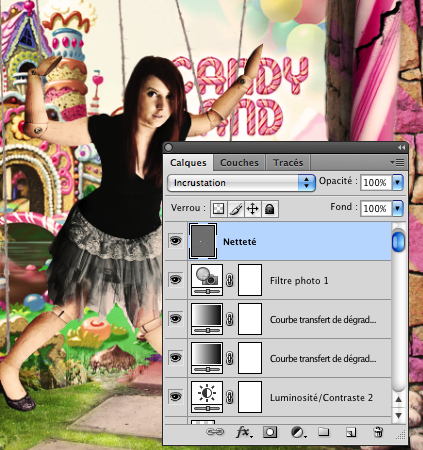
Task: Select first Courbe transfert layer mask
Action: pos(250,319)
